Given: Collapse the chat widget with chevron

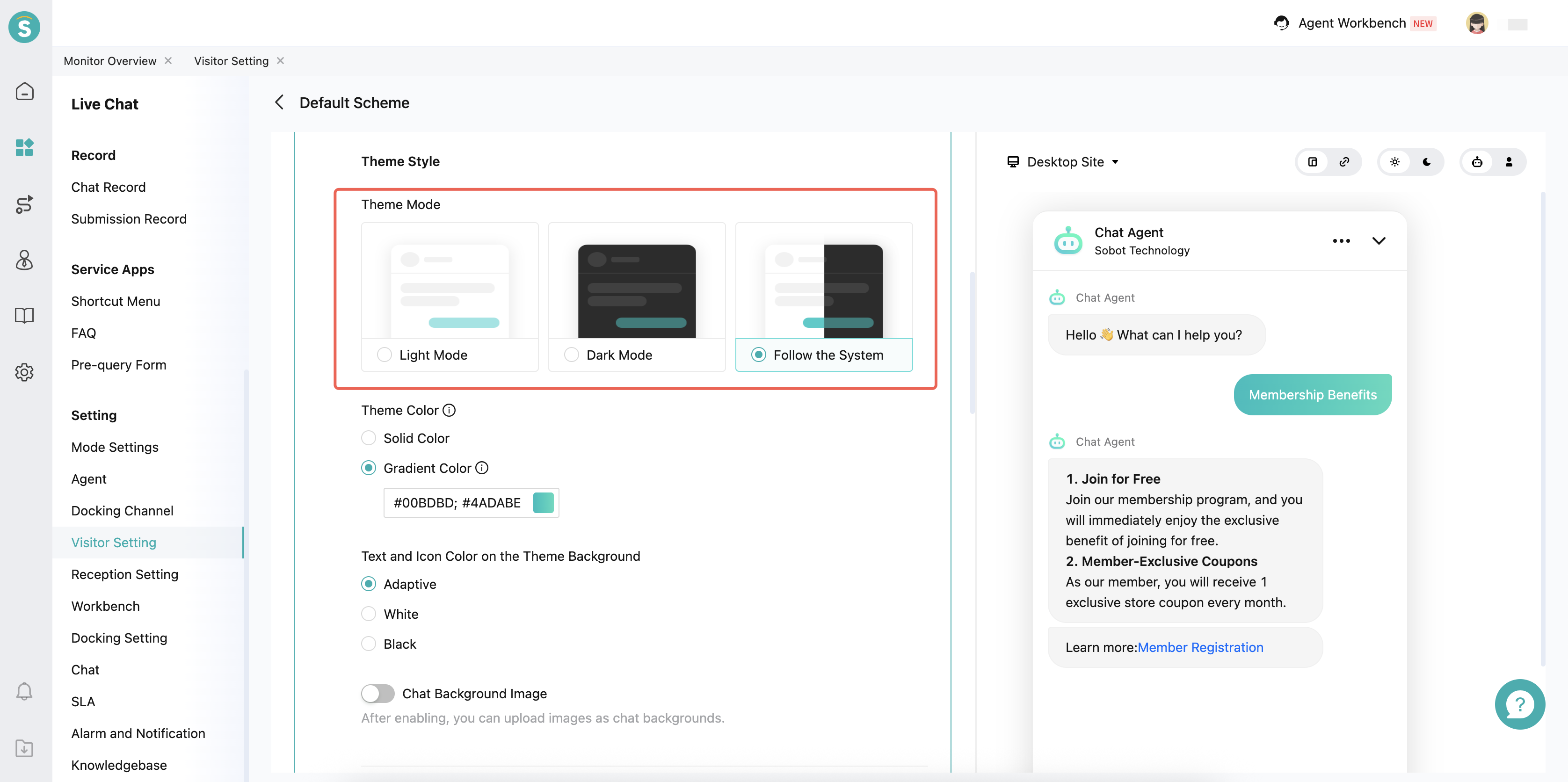Looking at the screenshot, I should (x=1379, y=241).
